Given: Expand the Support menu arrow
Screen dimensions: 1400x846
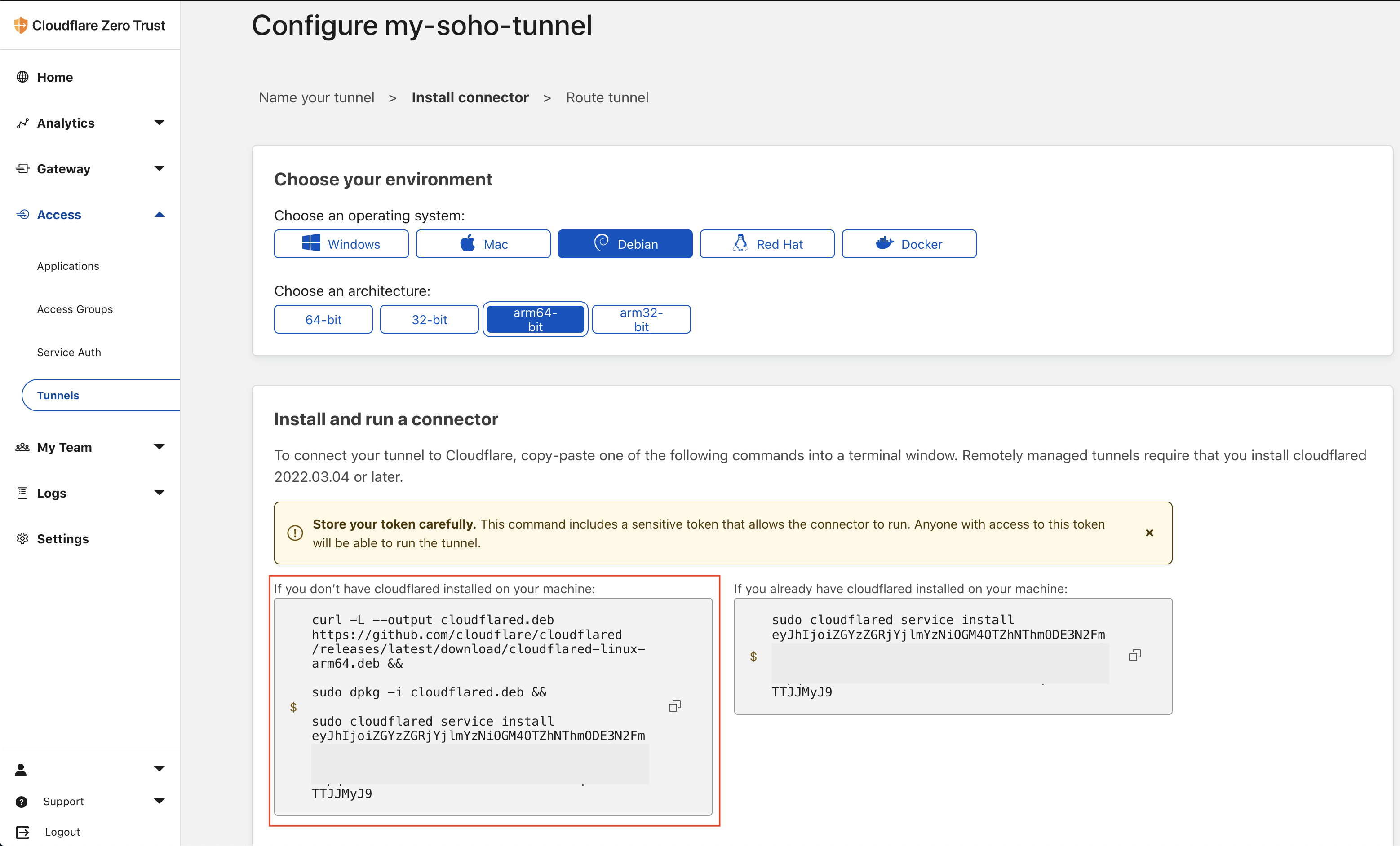Looking at the screenshot, I should click(x=159, y=801).
